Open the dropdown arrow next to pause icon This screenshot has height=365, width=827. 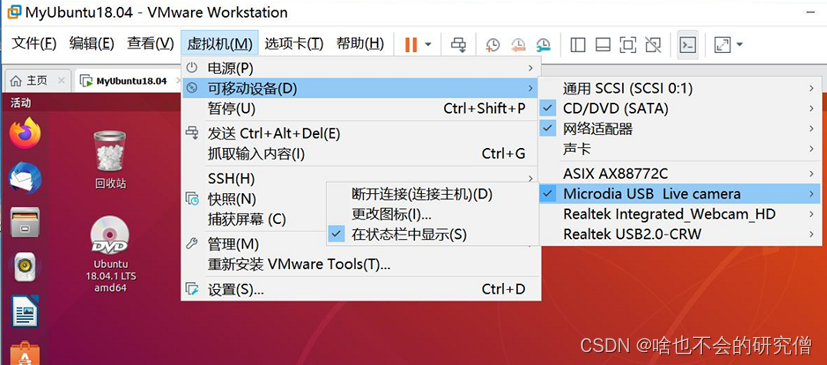428,45
